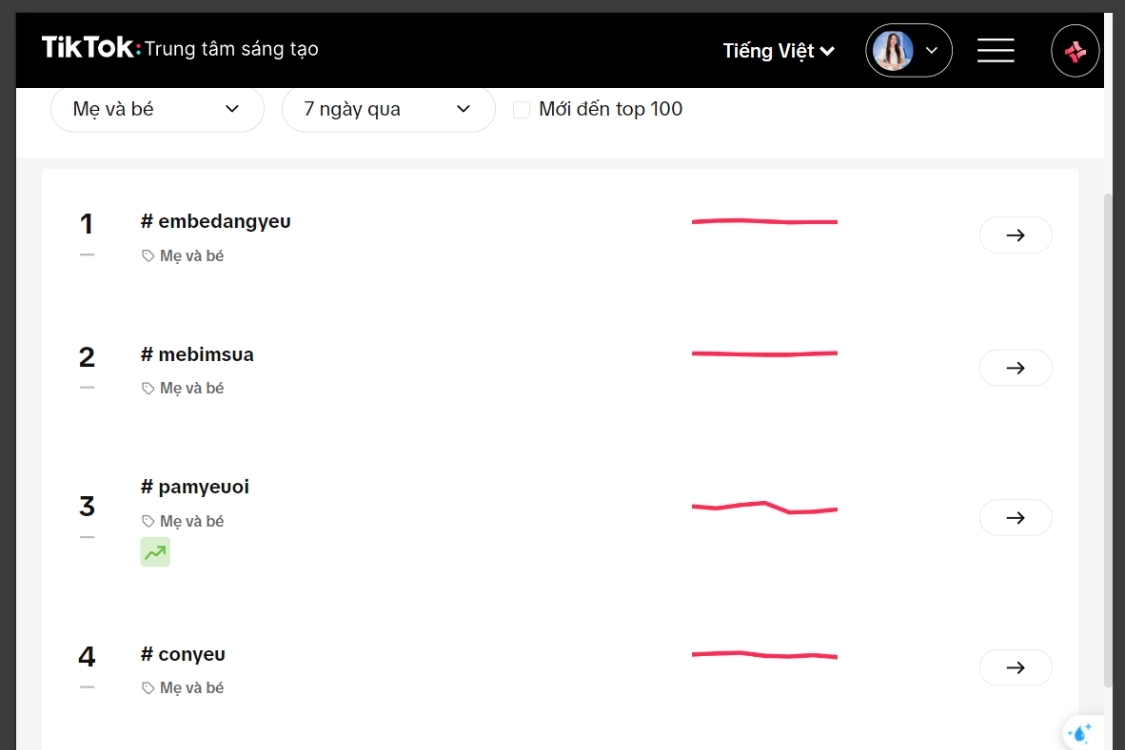Screen dimensions: 1125x750
Task: Click the tag icon under conyeu
Action: pos(148,688)
